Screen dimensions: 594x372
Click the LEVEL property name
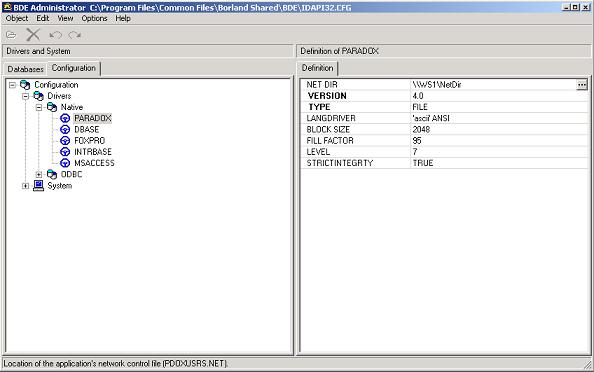click(x=318, y=152)
